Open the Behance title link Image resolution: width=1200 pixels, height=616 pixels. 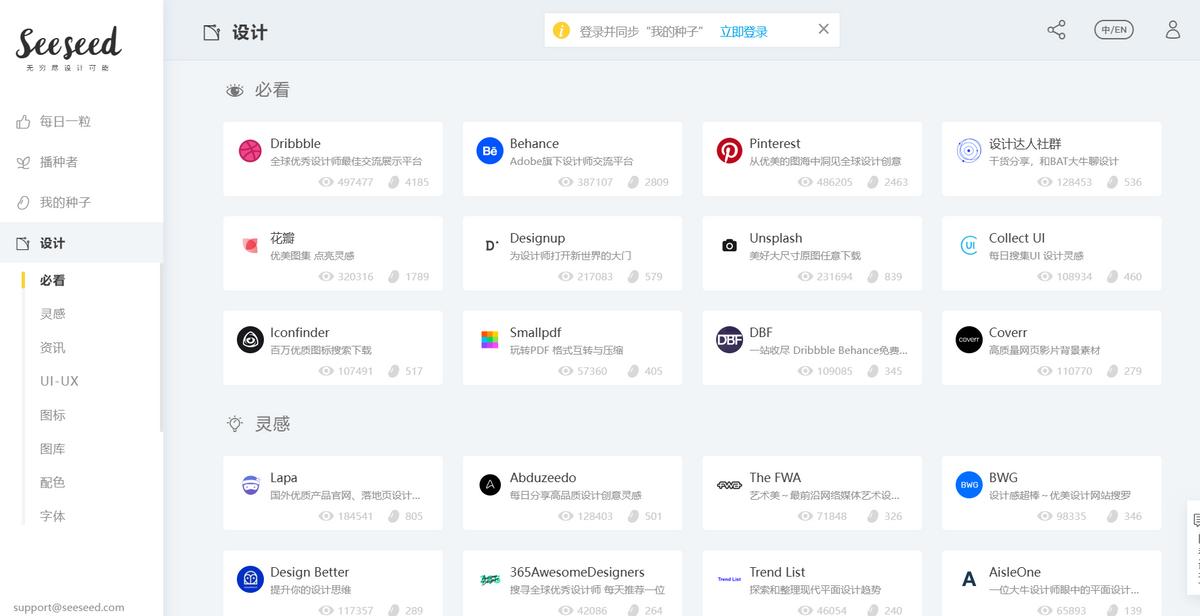[534, 143]
